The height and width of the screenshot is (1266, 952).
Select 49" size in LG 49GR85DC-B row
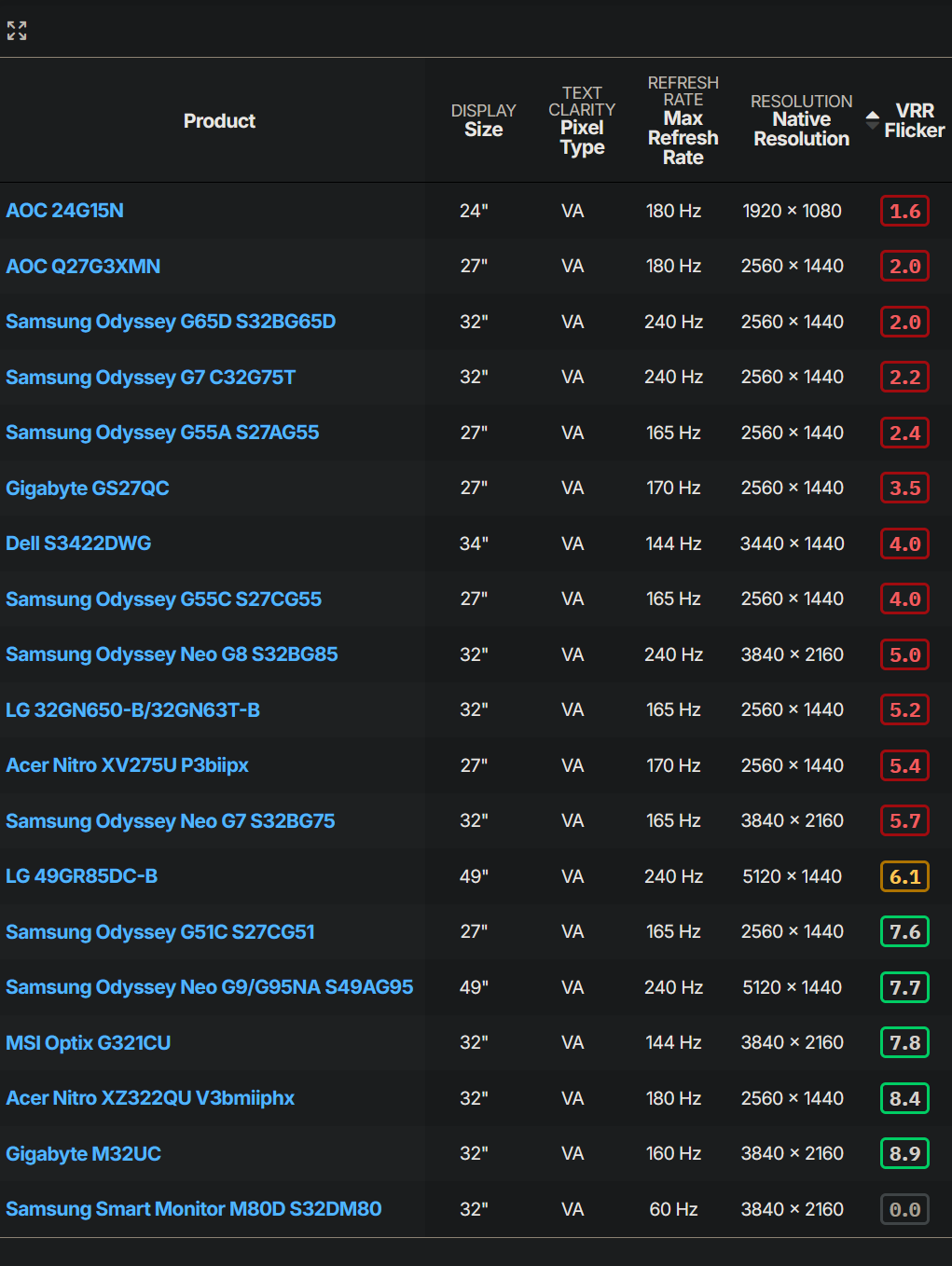point(474,876)
